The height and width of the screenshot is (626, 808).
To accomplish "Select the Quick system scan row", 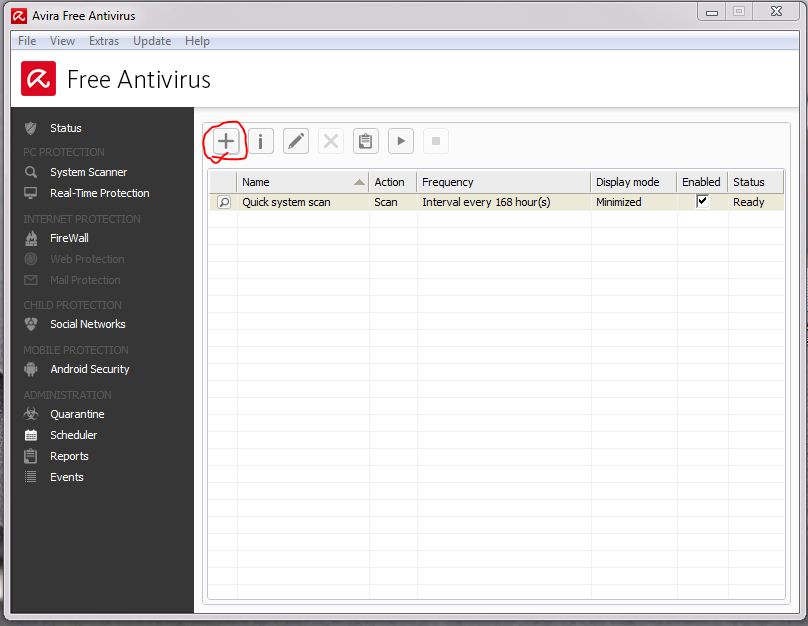I will 285,202.
